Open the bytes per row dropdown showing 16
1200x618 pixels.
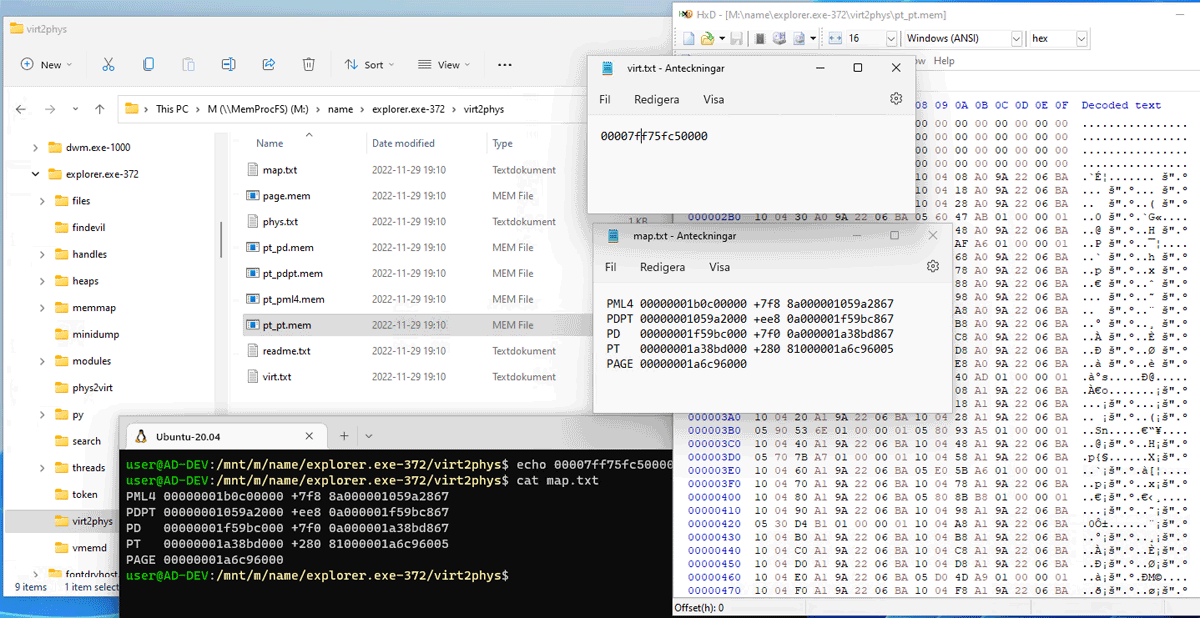[x=891, y=38]
